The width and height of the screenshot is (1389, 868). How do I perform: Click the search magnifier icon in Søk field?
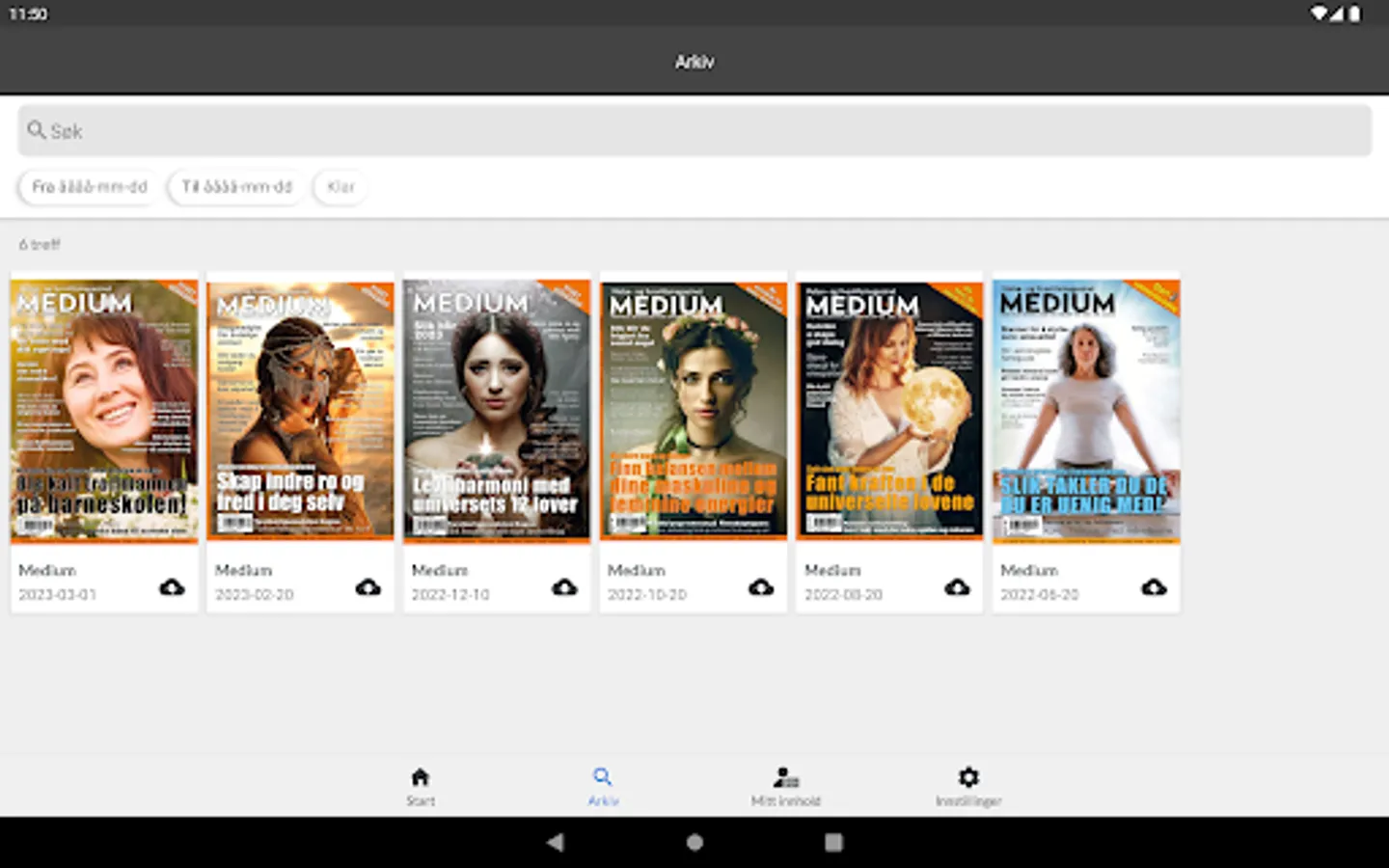click(37, 130)
